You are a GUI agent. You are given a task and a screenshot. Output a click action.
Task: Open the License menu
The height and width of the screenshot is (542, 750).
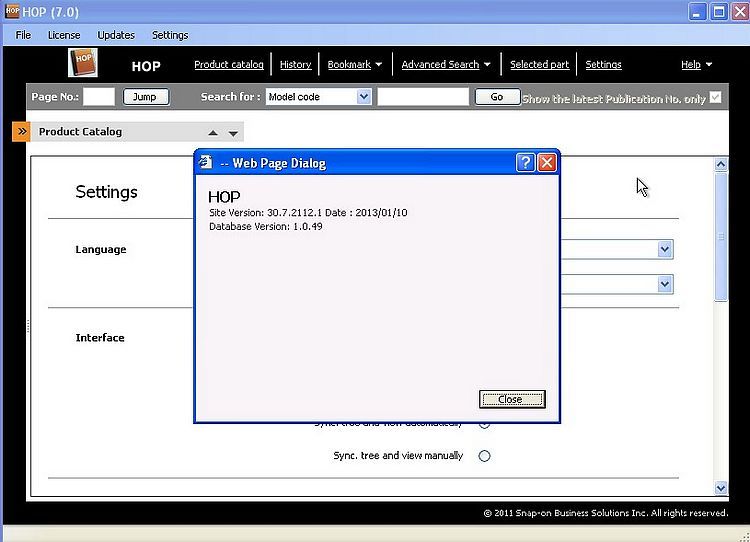(x=64, y=35)
